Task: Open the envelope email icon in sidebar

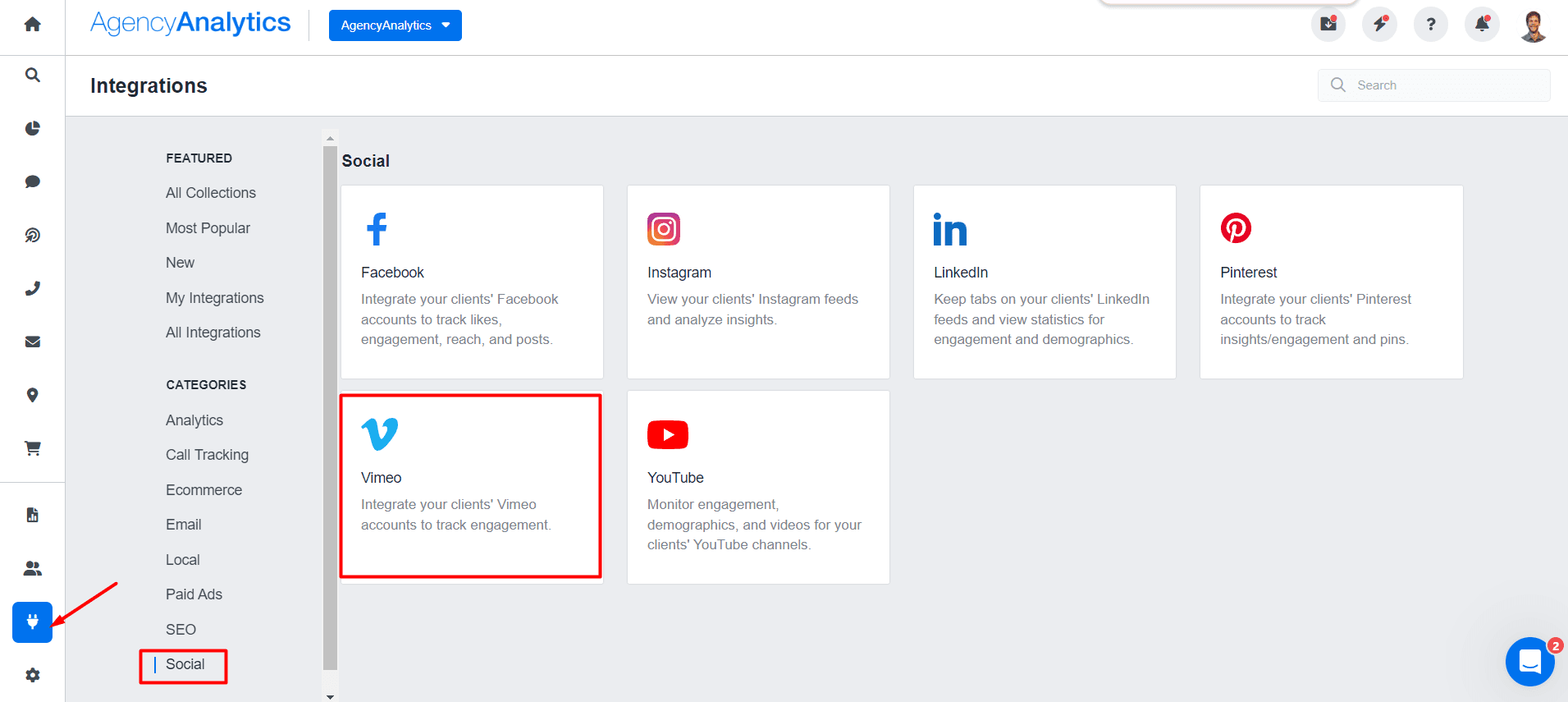Action: [x=32, y=342]
